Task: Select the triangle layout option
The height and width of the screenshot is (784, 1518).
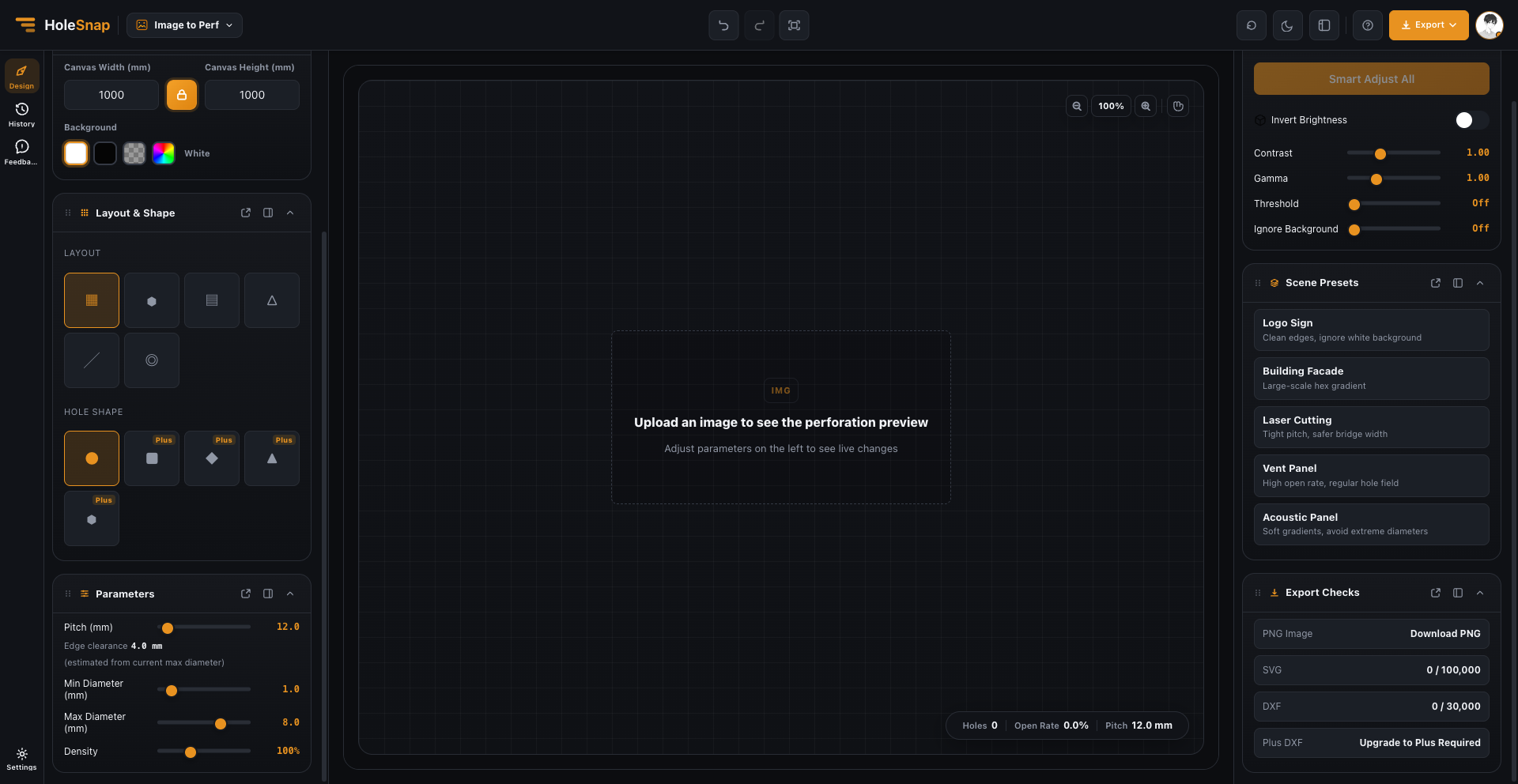Action: [272, 300]
